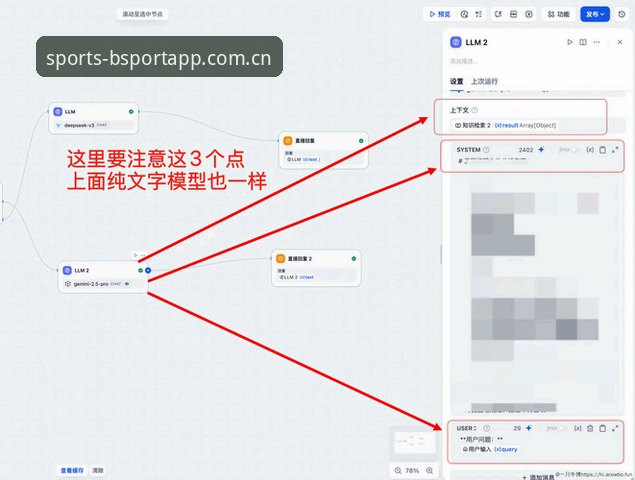Image resolution: width=635 pixels, height=480 pixels.
Task: Click the blue plus handle on LLM 2 node
Action: [x=148, y=270]
